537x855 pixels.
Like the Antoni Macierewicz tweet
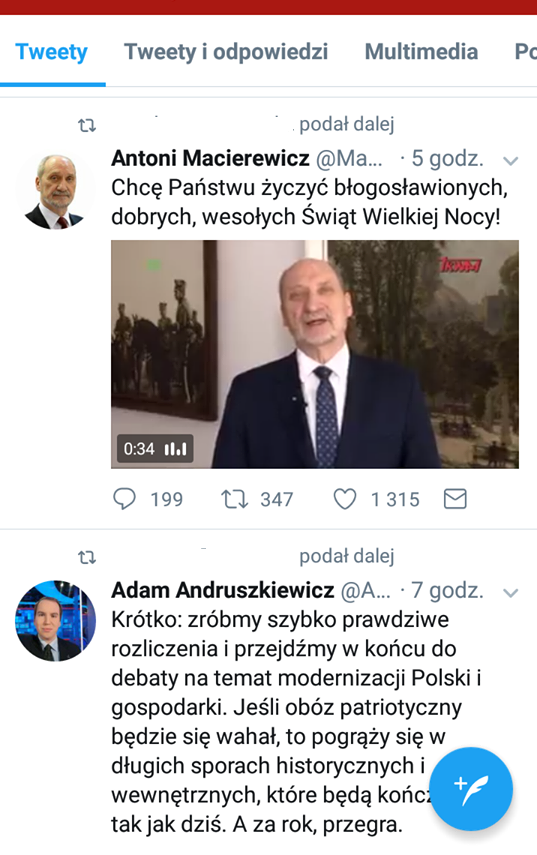pos(345,499)
